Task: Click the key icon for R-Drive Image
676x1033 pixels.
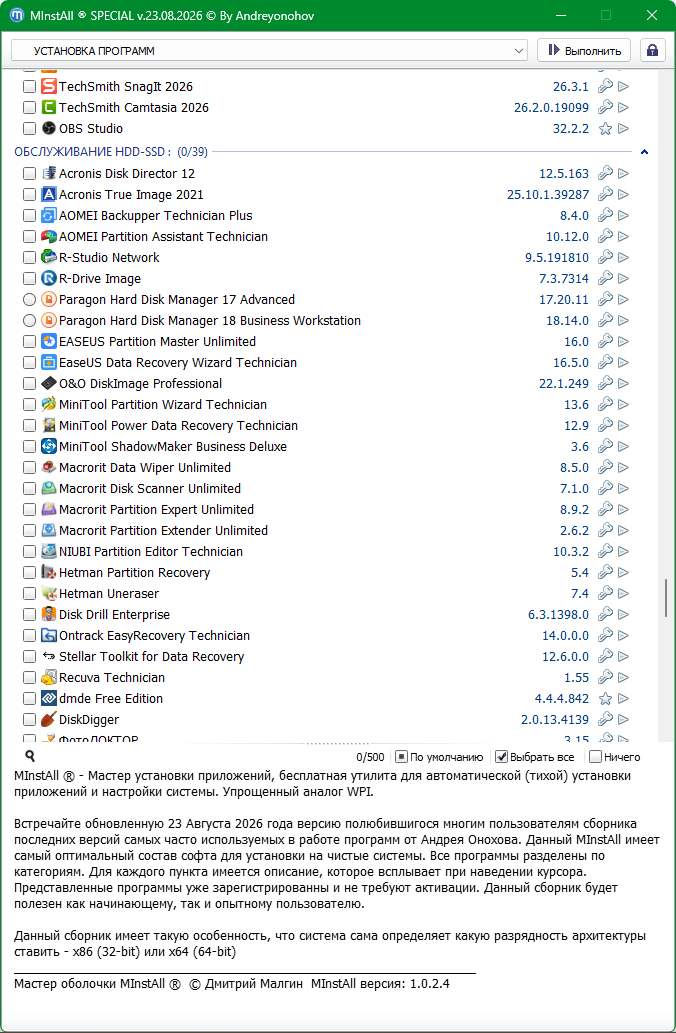Action: click(605, 279)
